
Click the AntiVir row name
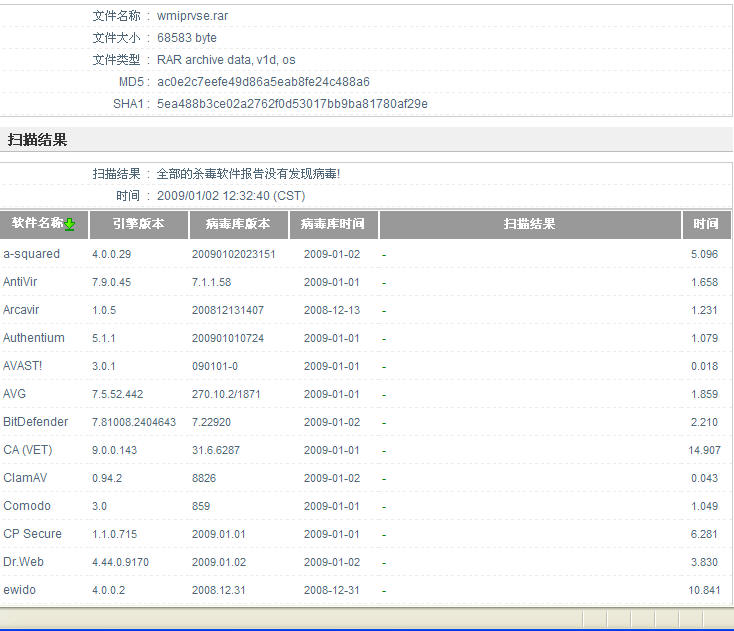coord(20,282)
